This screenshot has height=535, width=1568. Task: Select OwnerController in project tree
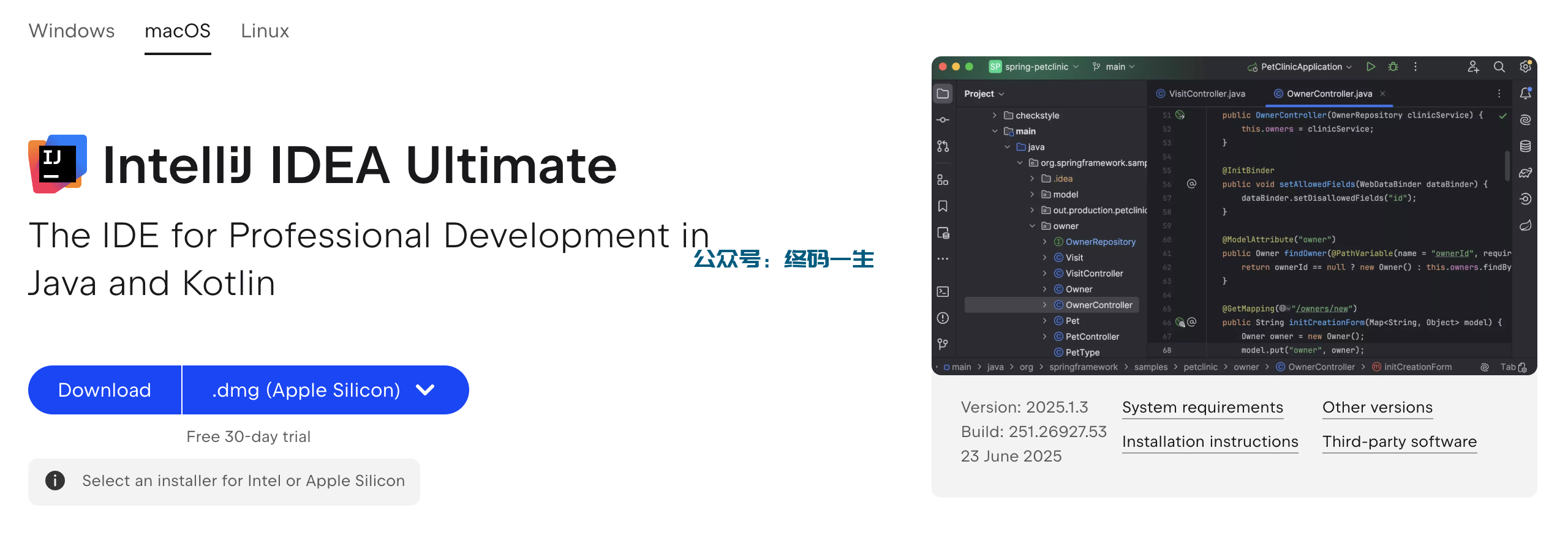1052,305
